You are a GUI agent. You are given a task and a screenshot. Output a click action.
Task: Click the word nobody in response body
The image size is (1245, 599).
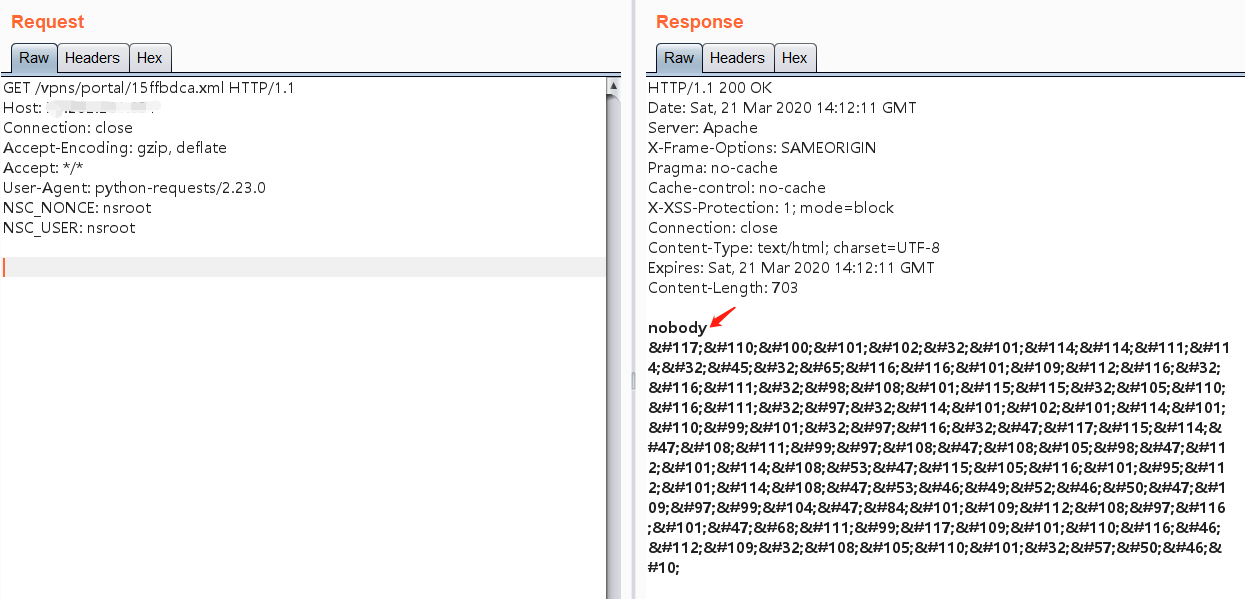click(677, 328)
